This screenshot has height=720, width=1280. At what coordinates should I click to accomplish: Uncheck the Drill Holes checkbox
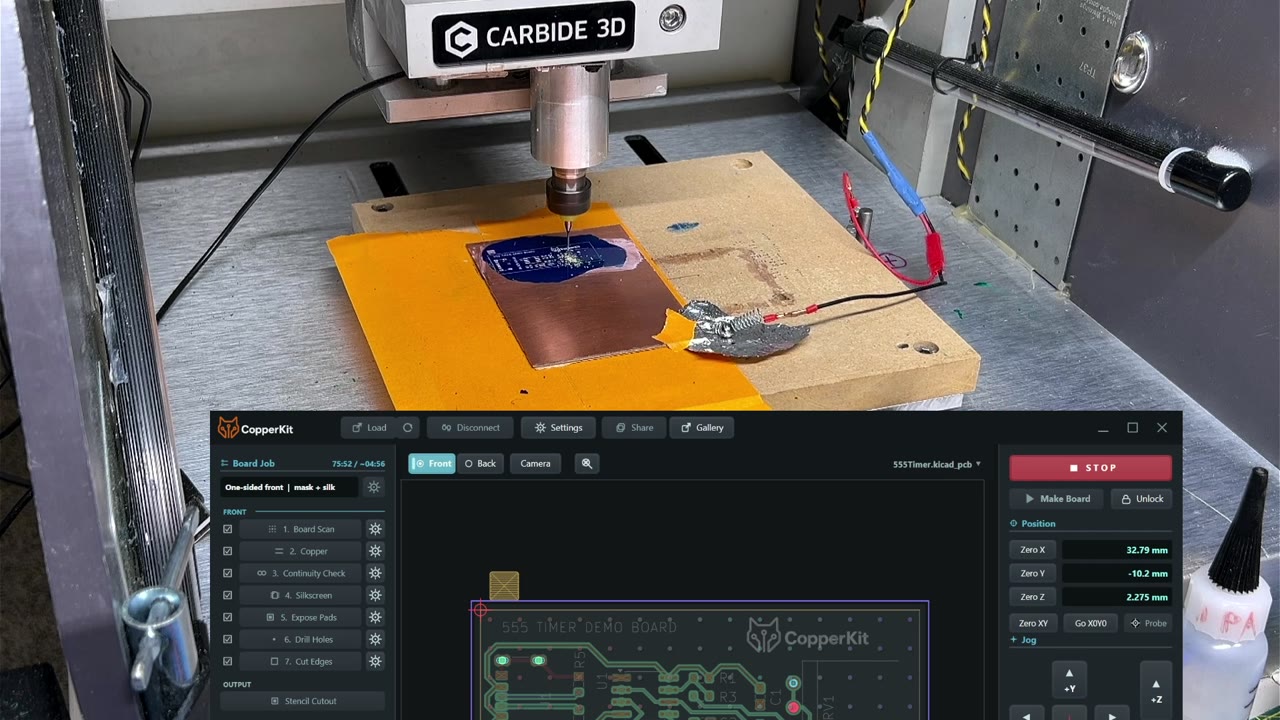click(x=228, y=639)
